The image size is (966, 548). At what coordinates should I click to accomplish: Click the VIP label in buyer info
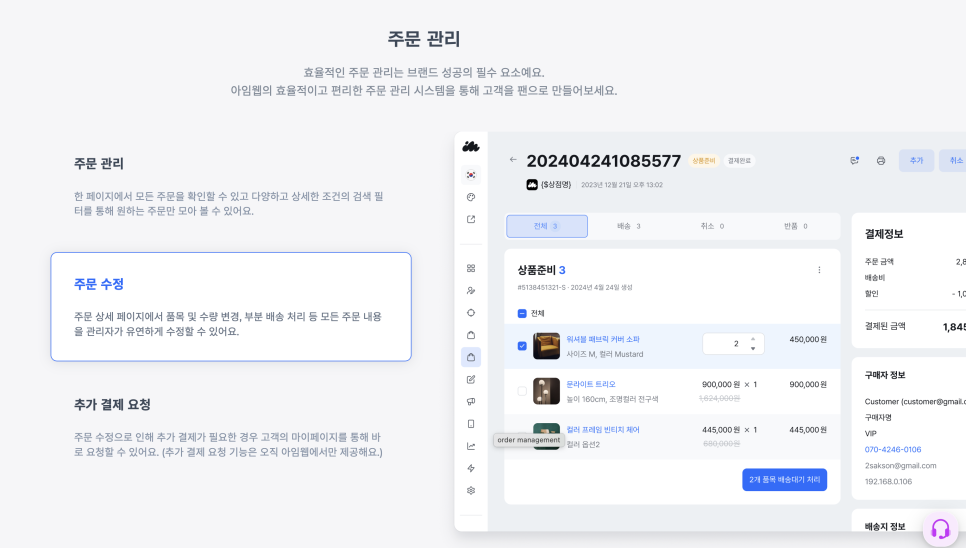[x=871, y=433]
